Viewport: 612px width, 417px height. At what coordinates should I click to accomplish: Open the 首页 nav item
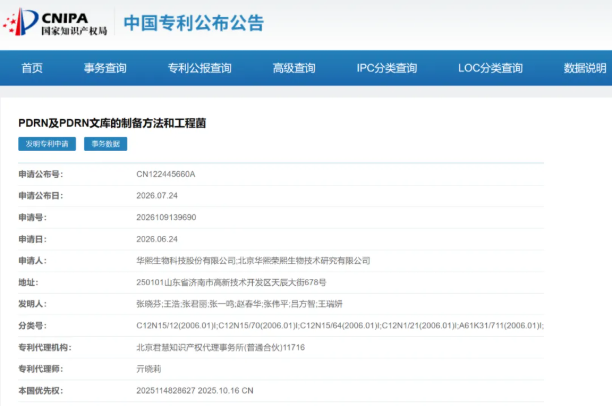32,68
